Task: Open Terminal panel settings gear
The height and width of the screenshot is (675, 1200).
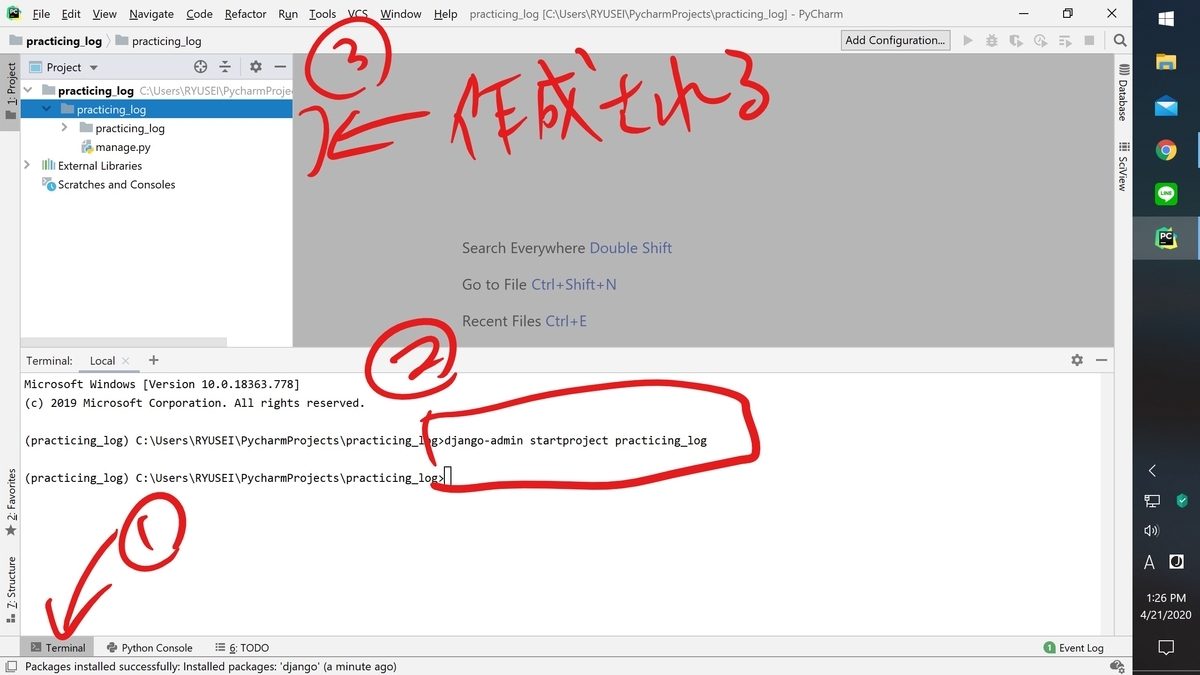Action: click(1077, 360)
